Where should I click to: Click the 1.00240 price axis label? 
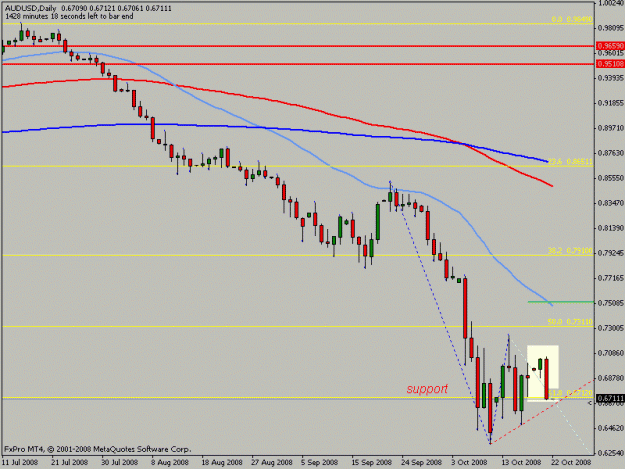tap(611, 3)
